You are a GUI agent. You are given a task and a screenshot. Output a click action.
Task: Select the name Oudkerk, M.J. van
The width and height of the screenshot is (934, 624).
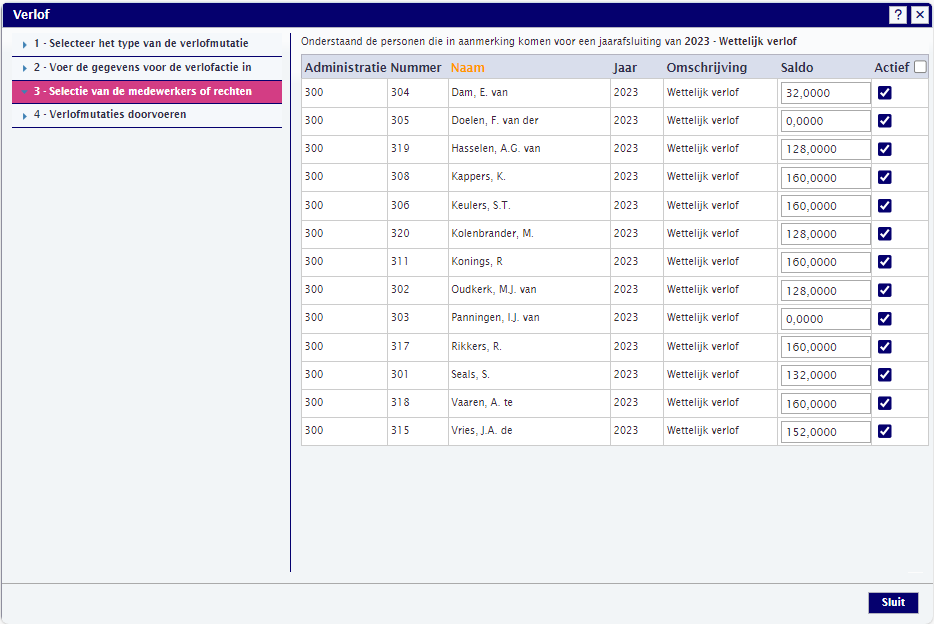pyautogui.click(x=493, y=289)
